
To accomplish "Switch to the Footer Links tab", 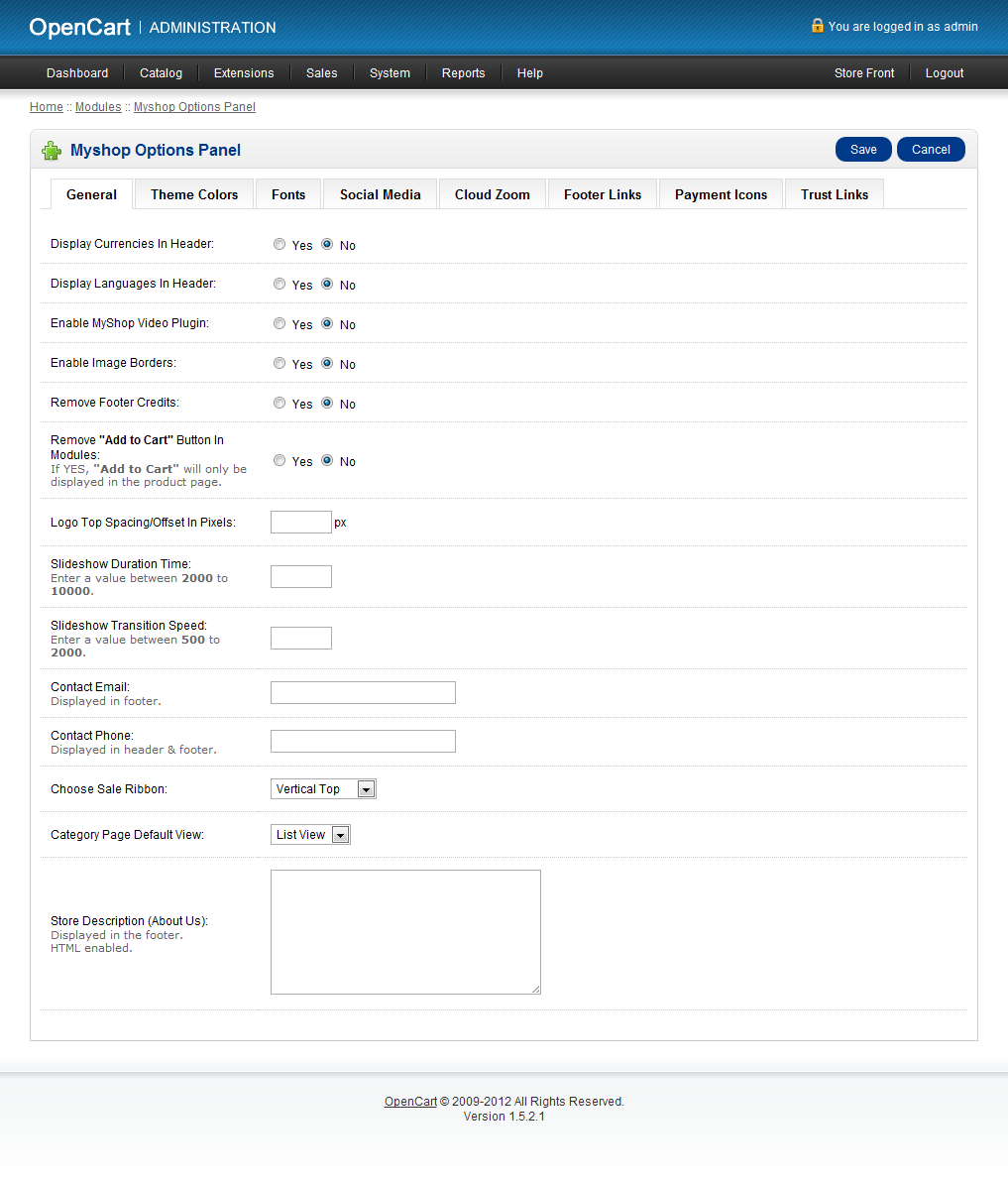I will 603,194.
